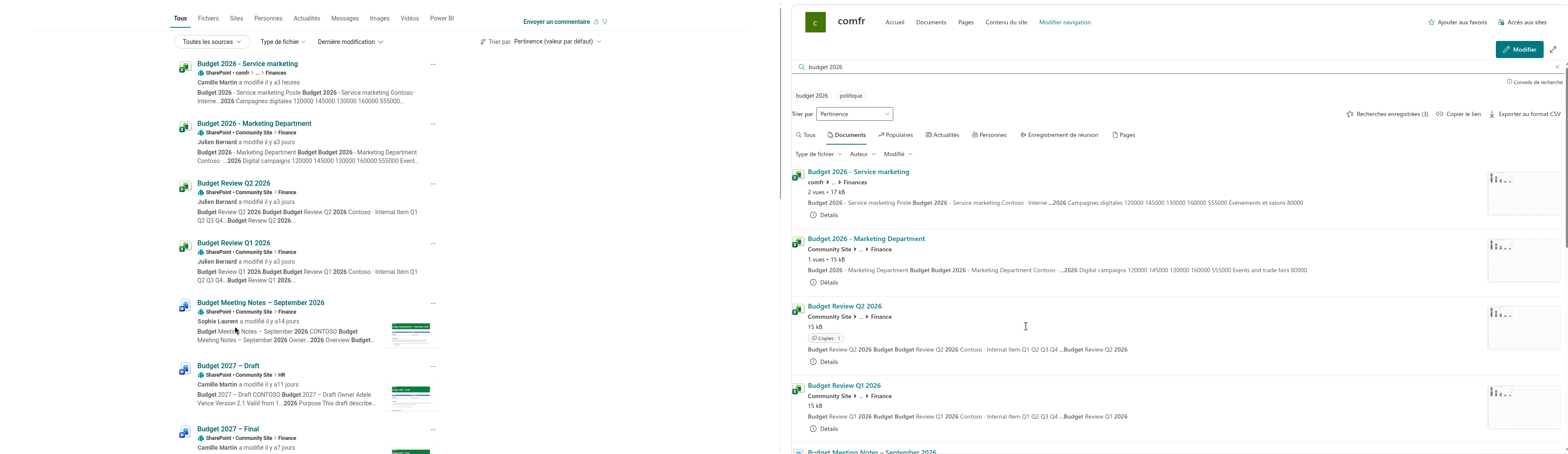Open Trier par Pertinence (valeur par défaut) dropdown
Image resolution: width=1568 pixels, height=454 pixels.
click(557, 41)
